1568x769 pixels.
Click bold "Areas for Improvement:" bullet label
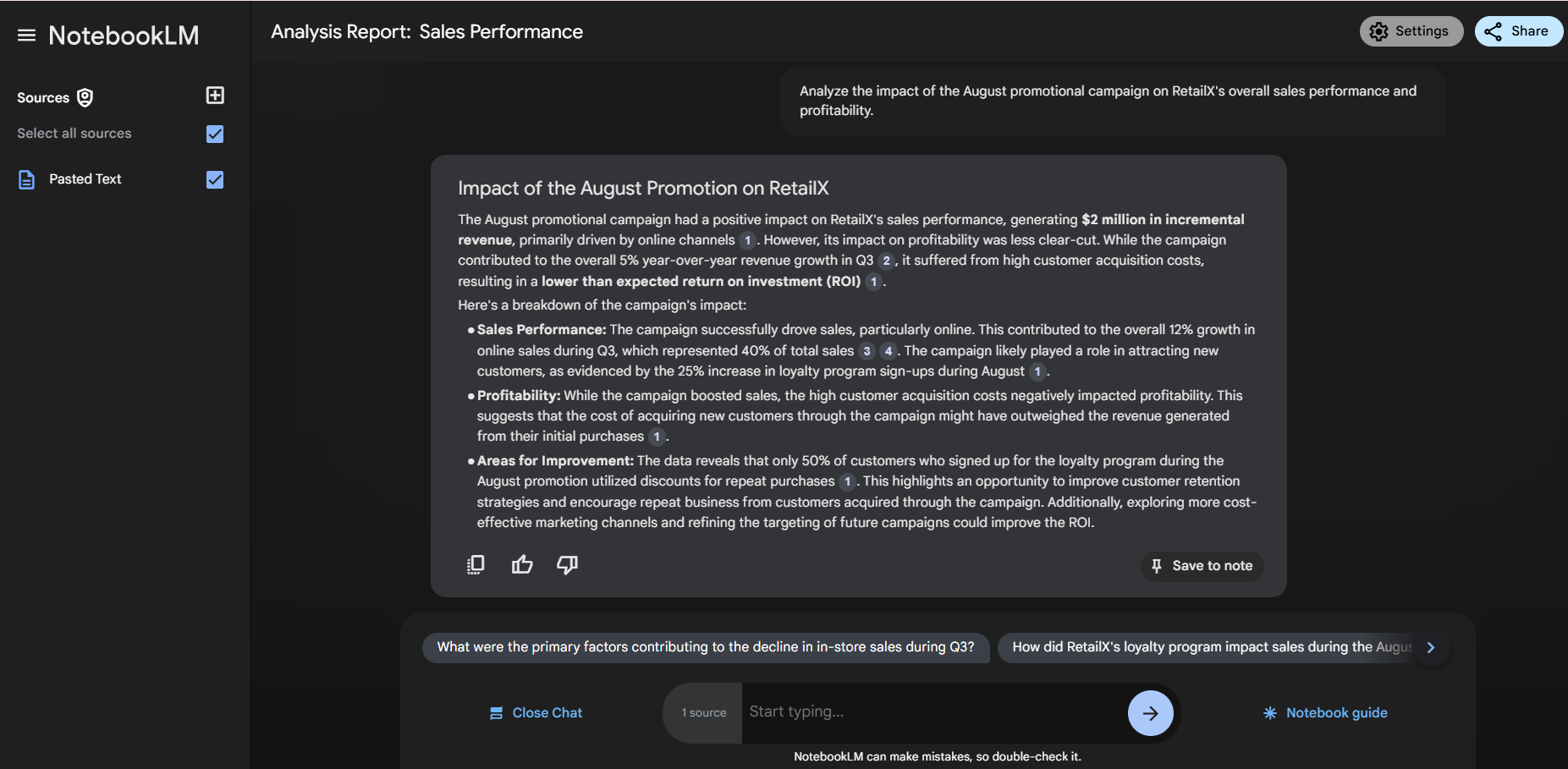point(555,461)
